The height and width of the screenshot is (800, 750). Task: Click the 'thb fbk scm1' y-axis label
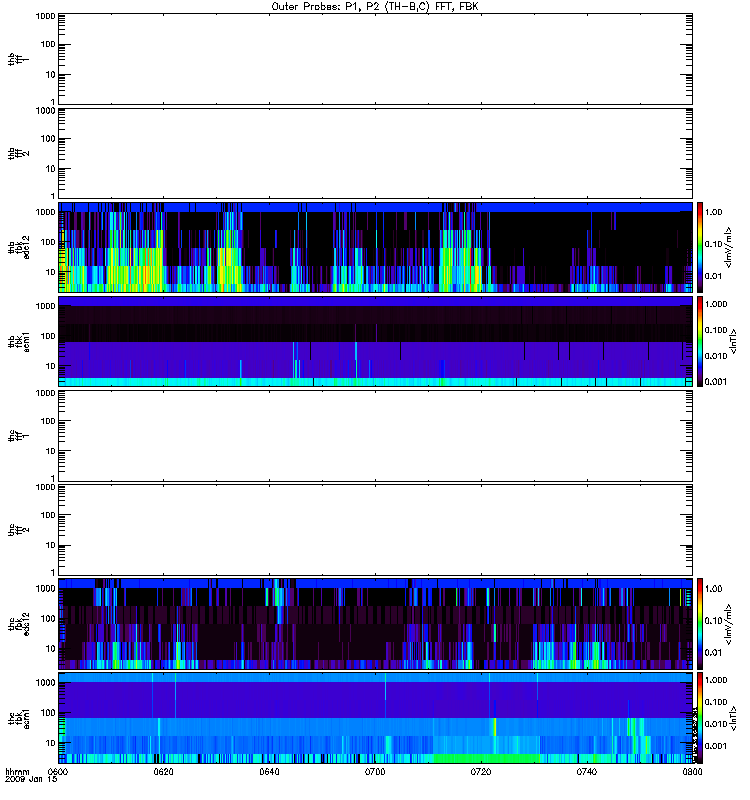[19, 341]
